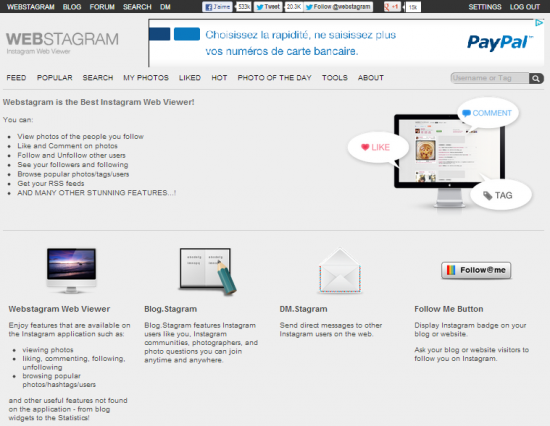
Task: Click 'Webstagram is the Best Instagram Web Viewer!' heading
Action: pyautogui.click(x=99, y=102)
